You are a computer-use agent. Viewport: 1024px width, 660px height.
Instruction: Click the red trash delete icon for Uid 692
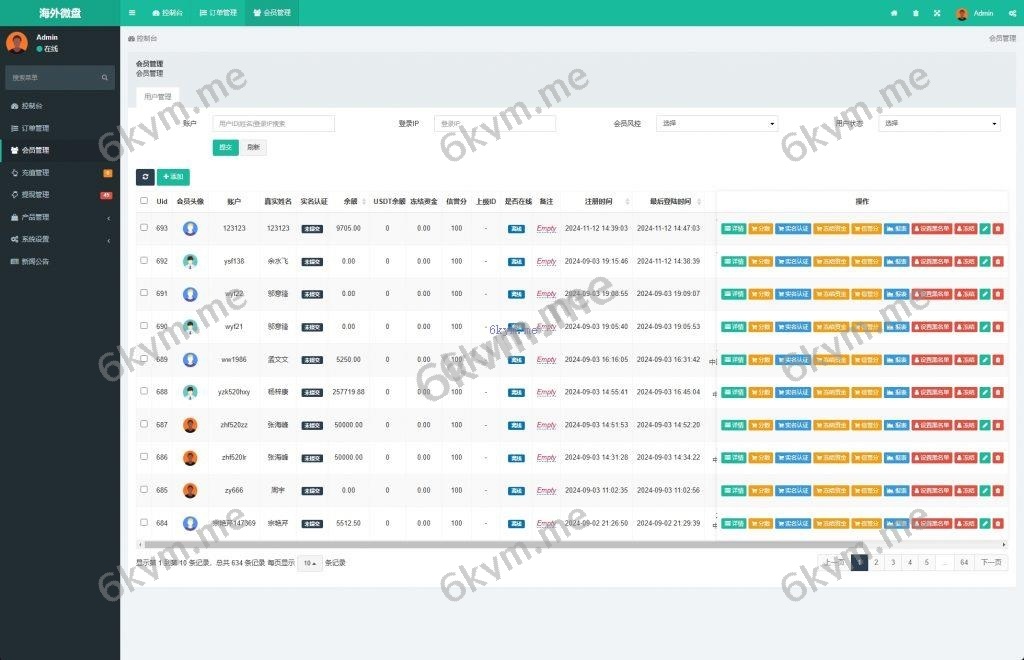(x=998, y=261)
